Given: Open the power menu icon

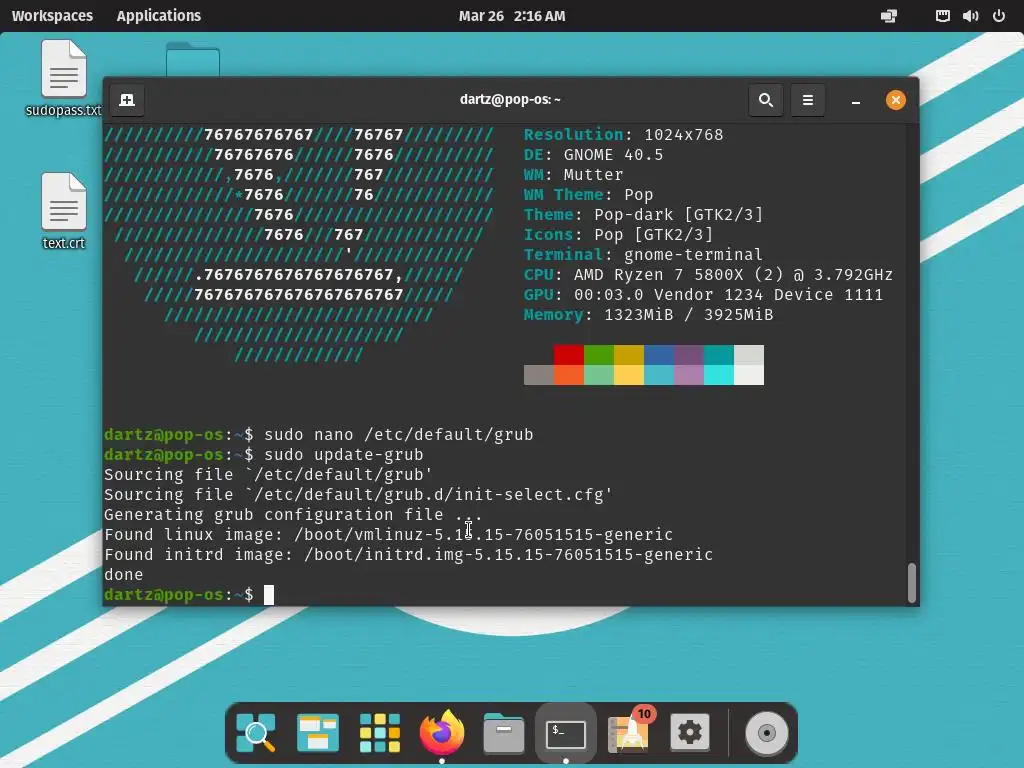Looking at the screenshot, I should (x=999, y=16).
